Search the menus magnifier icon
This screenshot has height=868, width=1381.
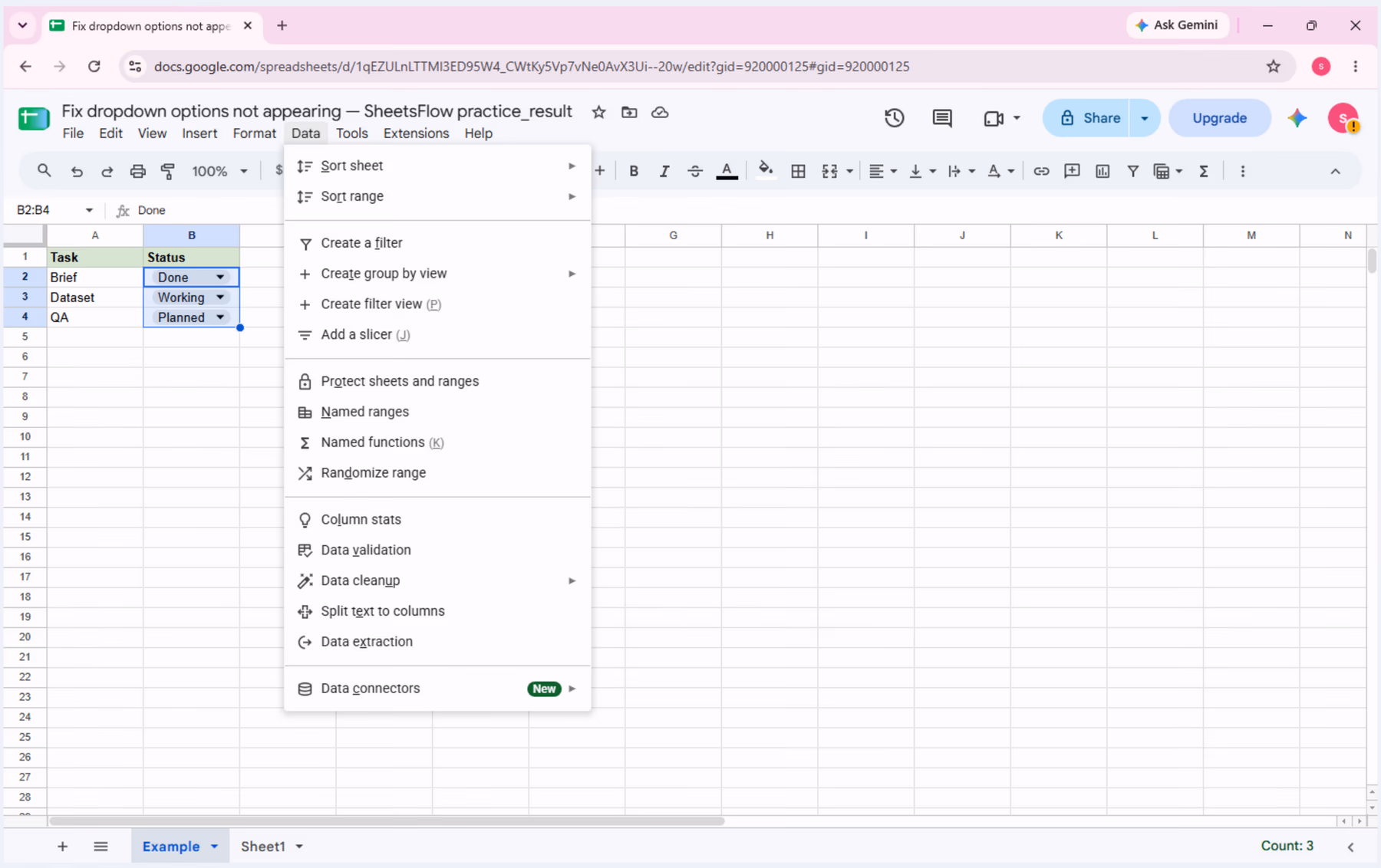point(44,171)
